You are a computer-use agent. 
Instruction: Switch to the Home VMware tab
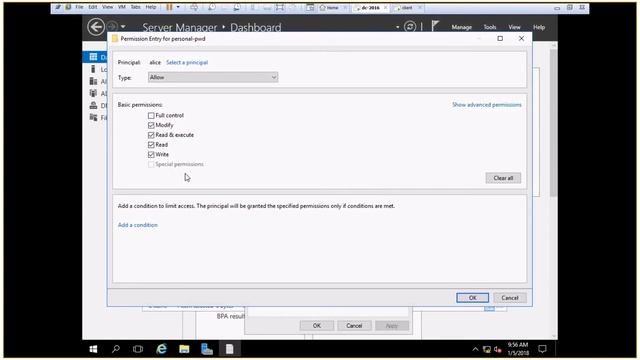(x=333, y=8)
